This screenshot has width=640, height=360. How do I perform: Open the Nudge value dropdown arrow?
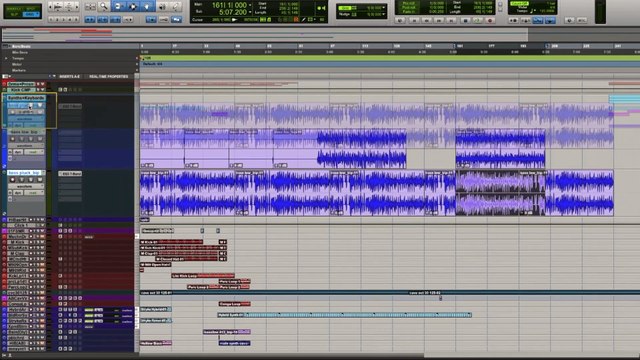384,14
